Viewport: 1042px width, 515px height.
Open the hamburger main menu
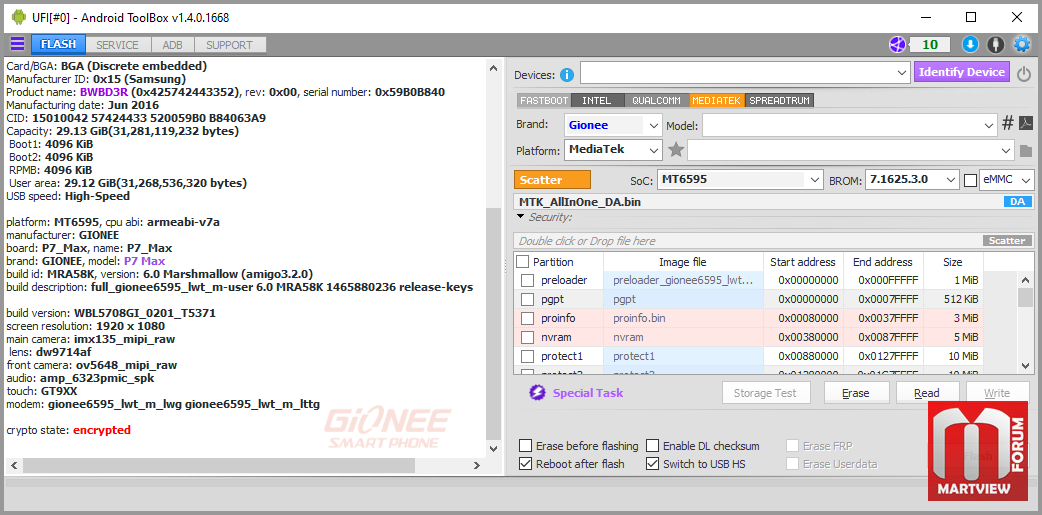coord(17,45)
